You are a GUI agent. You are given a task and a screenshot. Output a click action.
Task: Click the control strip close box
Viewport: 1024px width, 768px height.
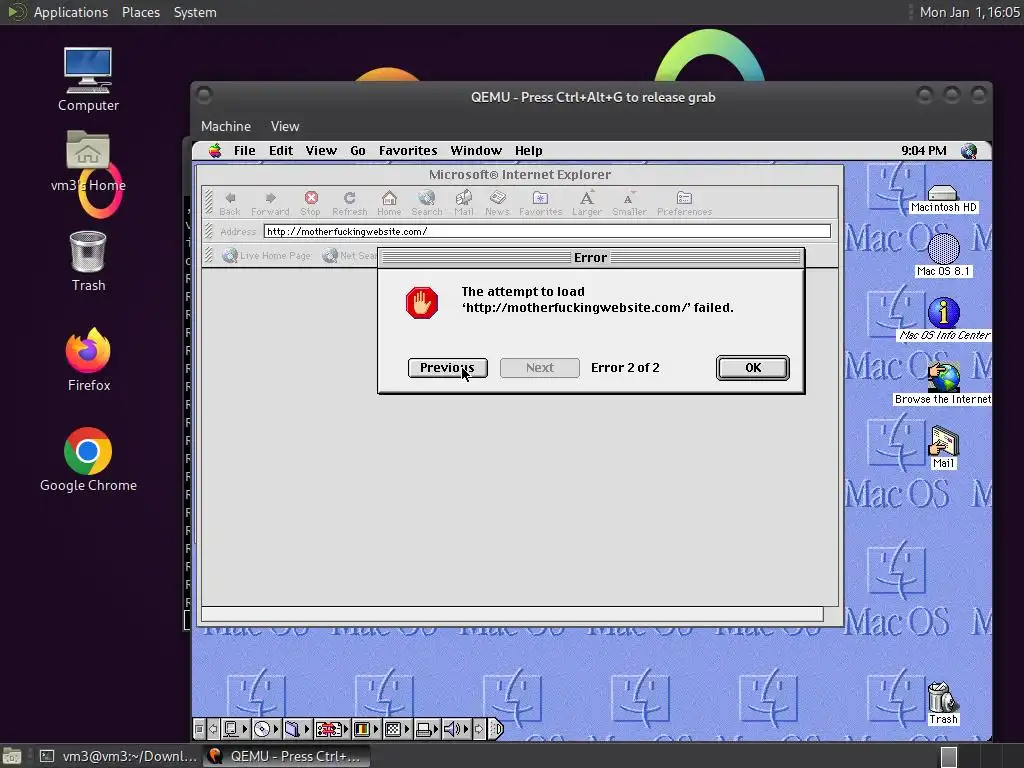point(199,729)
